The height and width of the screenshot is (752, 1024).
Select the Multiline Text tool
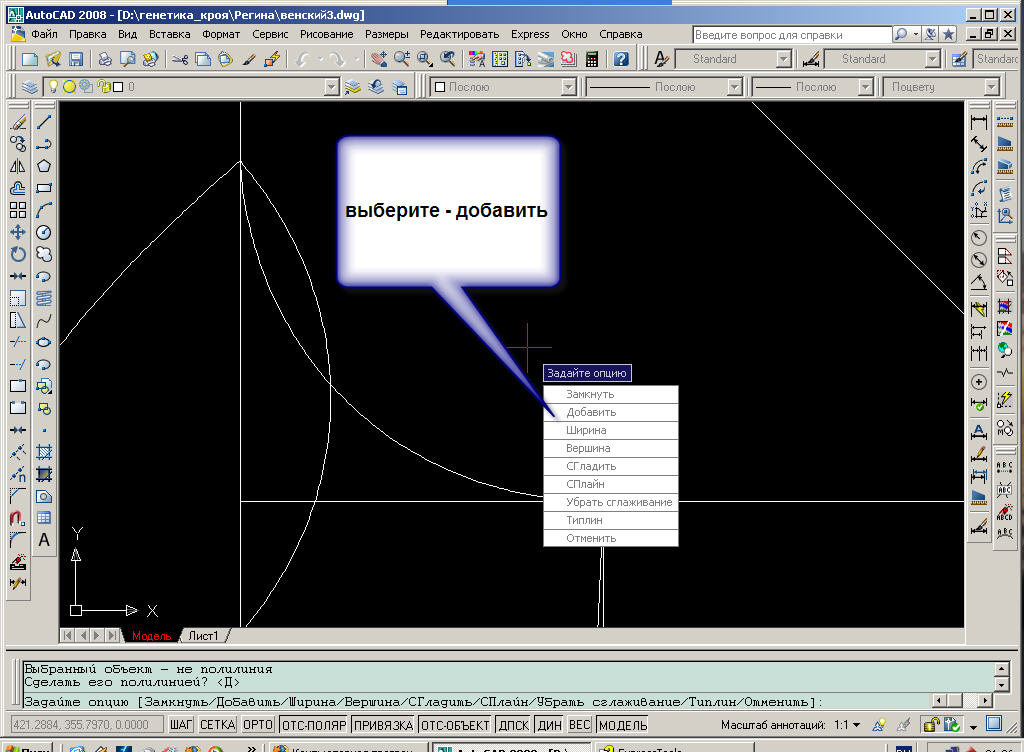[x=44, y=540]
